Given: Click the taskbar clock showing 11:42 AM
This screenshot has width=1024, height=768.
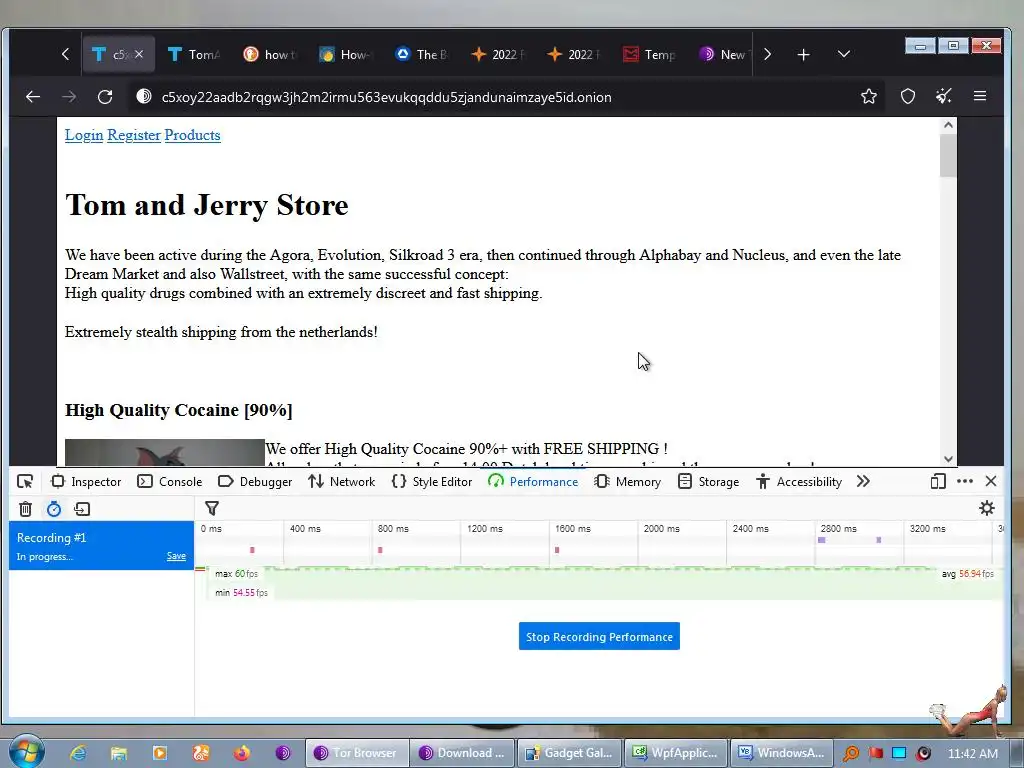Looking at the screenshot, I should tap(972, 753).
